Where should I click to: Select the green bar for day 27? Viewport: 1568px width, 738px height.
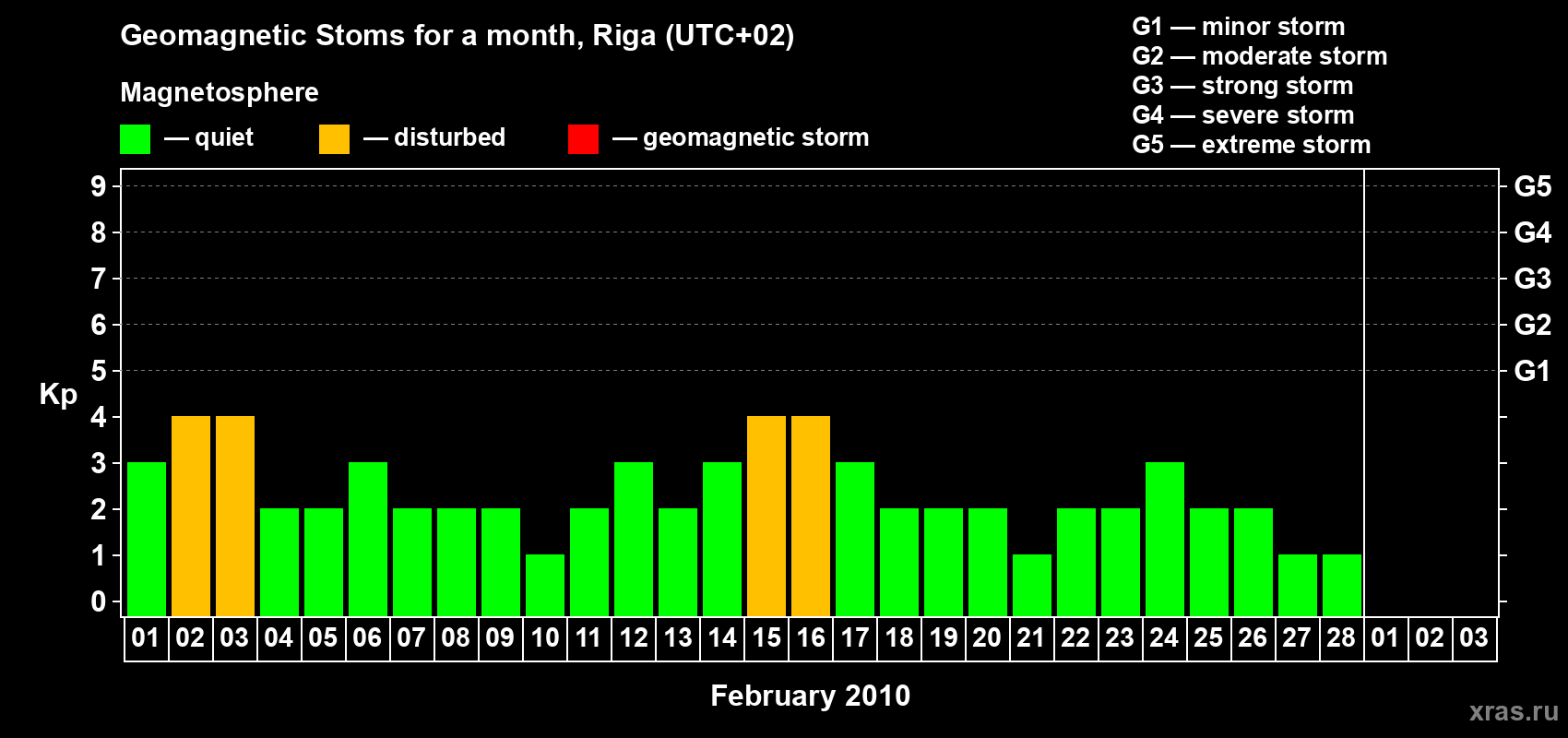(x=1298, y=586)
